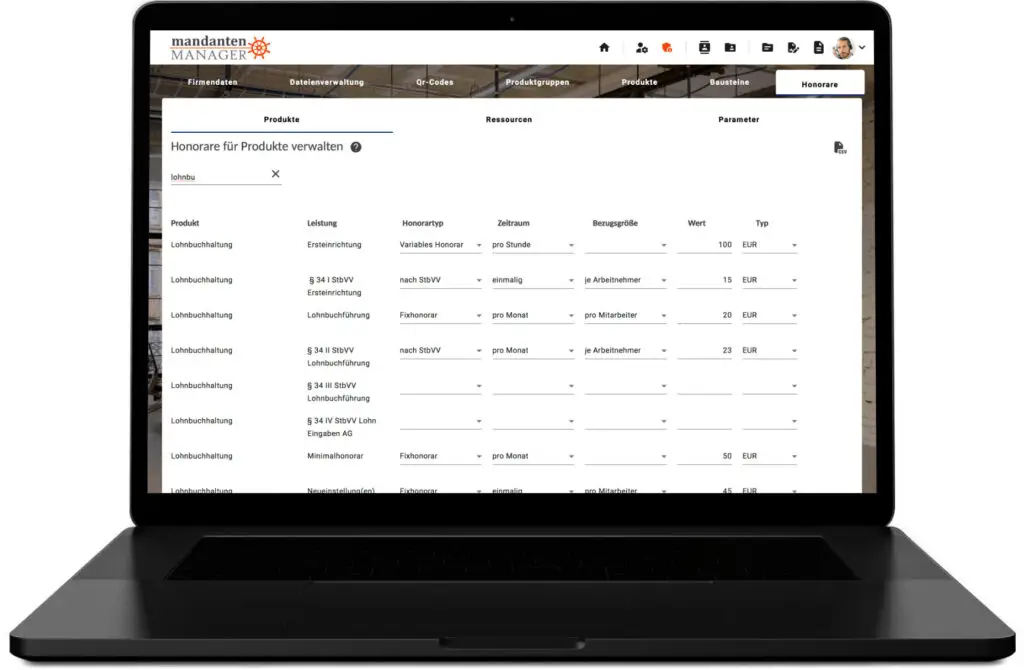Click the Wert field showing 100
1024x670 pixels.
pos(705,245)
